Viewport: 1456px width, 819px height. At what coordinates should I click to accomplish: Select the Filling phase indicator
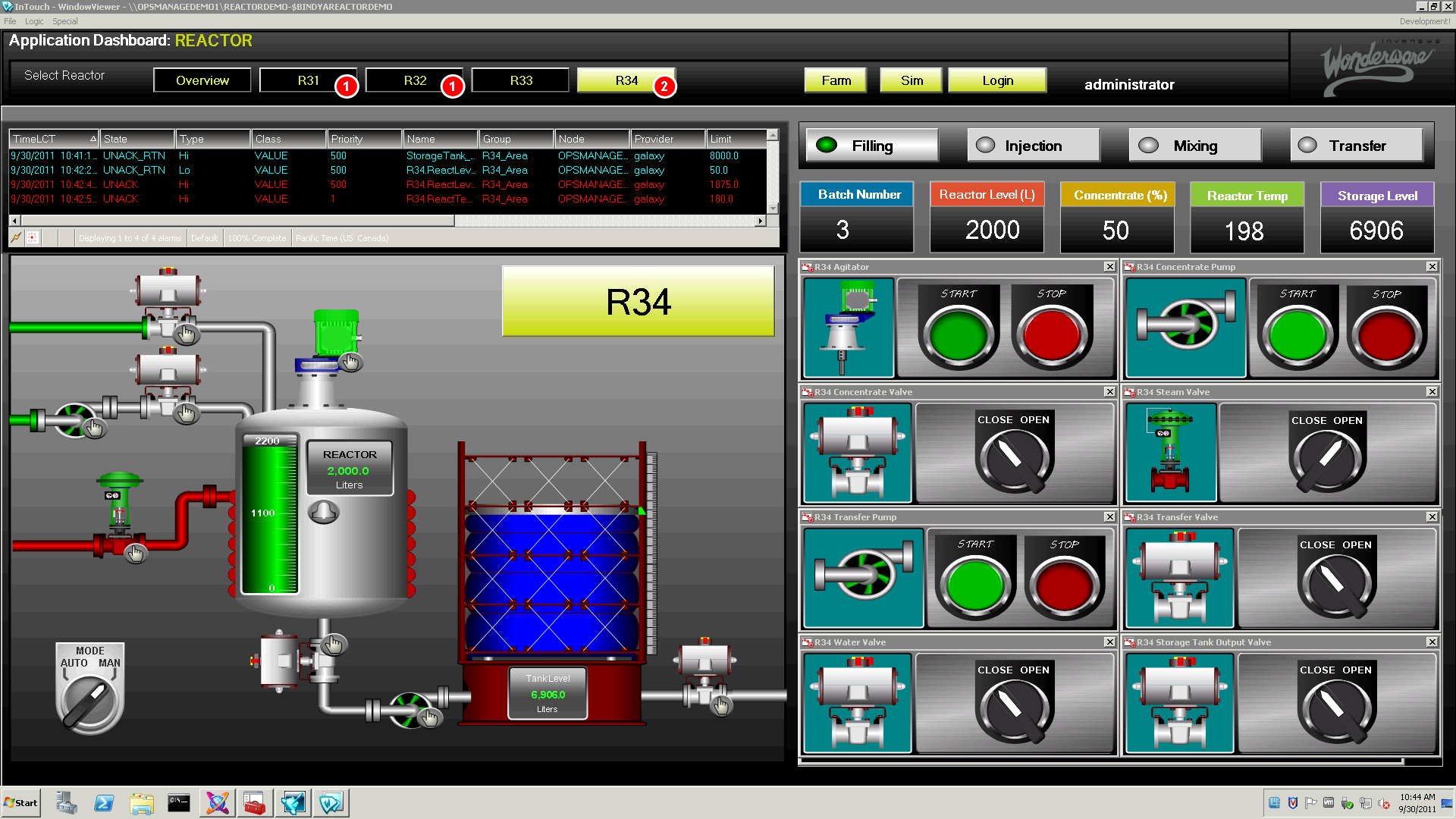click(871, 146)
